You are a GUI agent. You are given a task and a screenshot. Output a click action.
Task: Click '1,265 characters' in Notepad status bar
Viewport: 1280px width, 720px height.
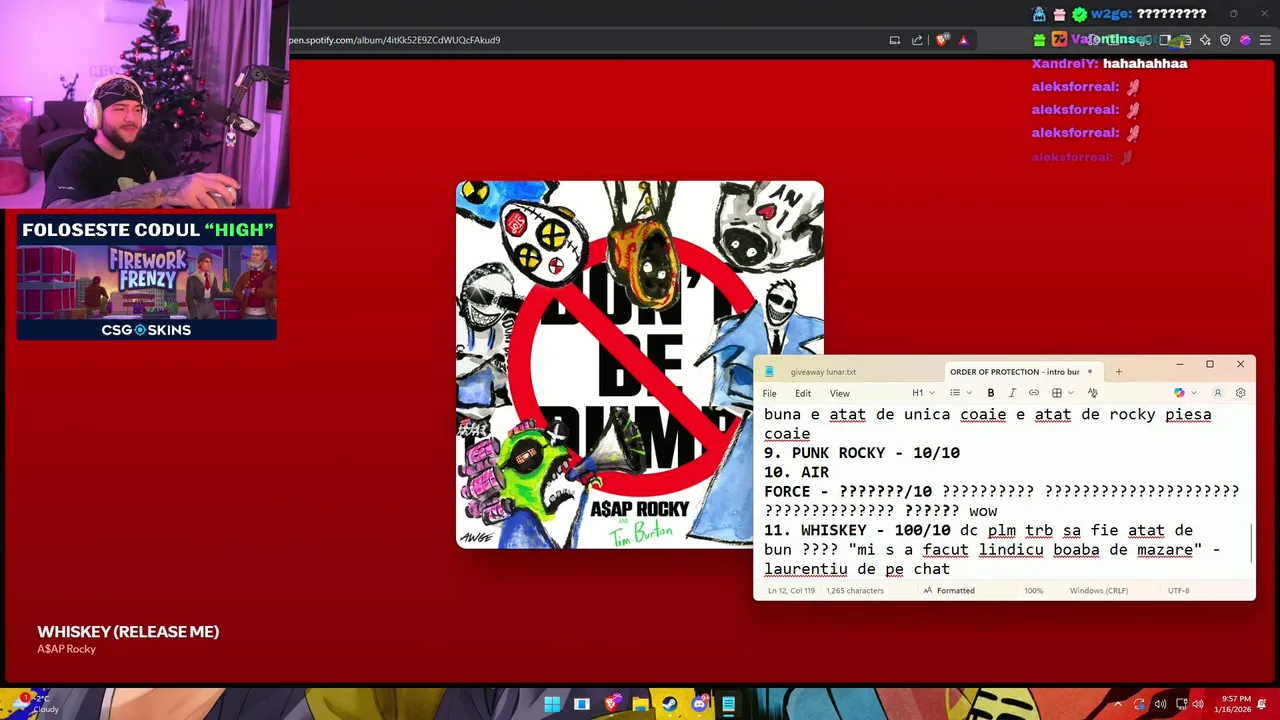855,591
